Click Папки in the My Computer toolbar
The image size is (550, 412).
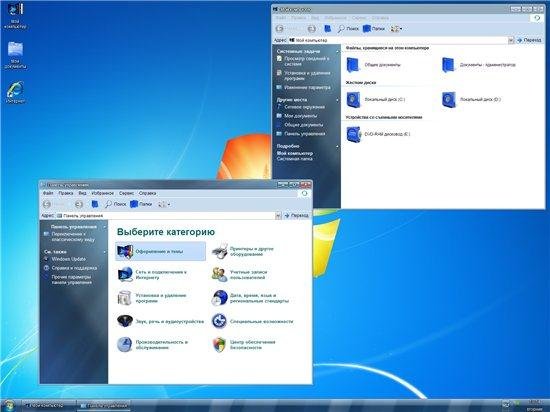374,29
